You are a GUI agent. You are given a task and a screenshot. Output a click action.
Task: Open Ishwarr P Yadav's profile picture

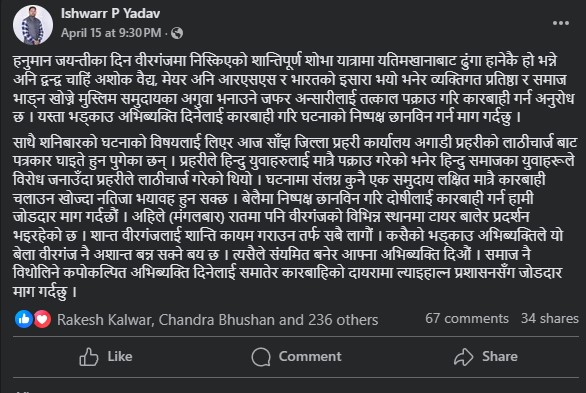[33, 25]
